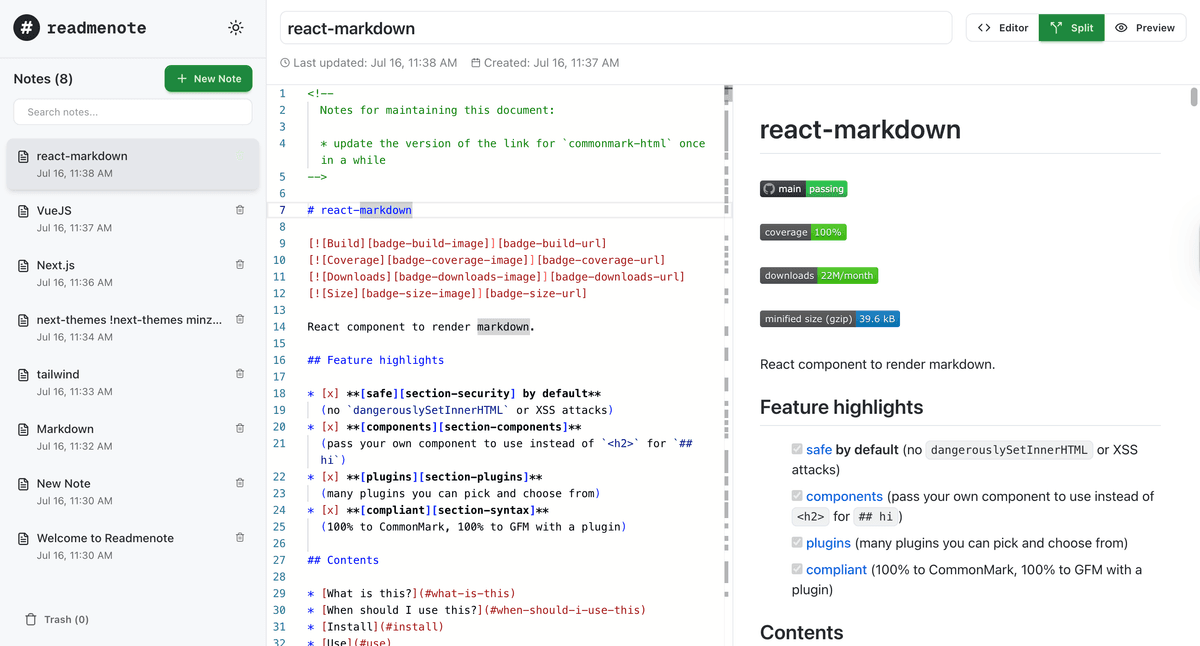Click the code brackets icon on the Editor button
The width and height of the screenshot is (1200, 646).
[984, 27]
